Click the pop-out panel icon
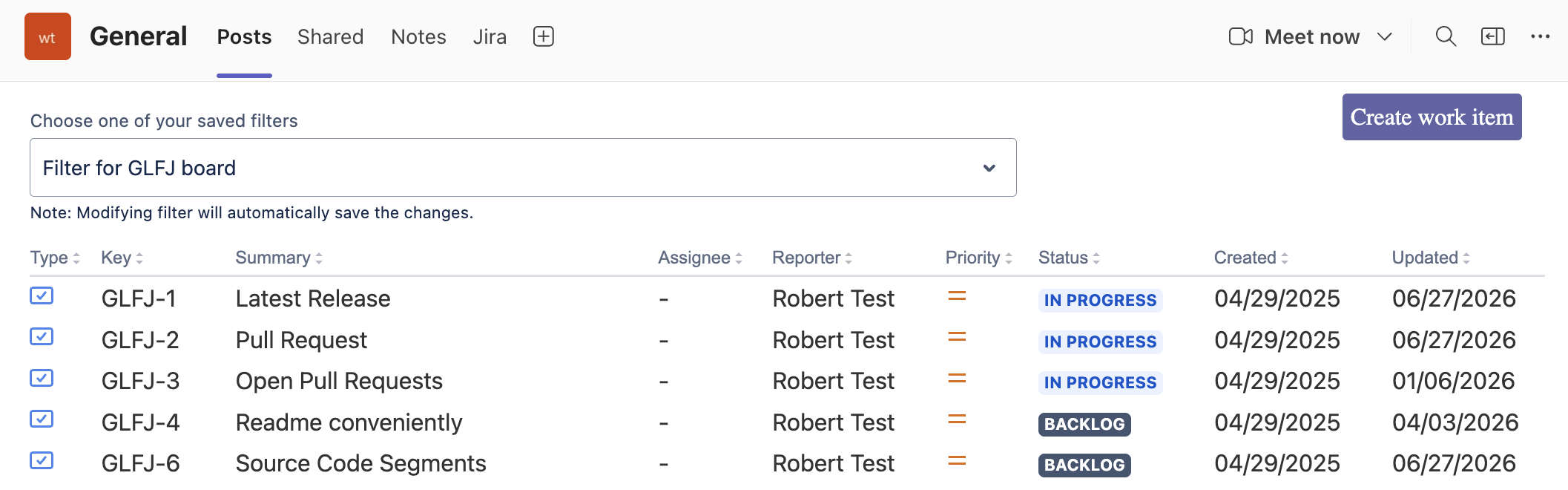Image resolution: width=1568 pixels, height=490 pixels. click(x=1492, y=36)
